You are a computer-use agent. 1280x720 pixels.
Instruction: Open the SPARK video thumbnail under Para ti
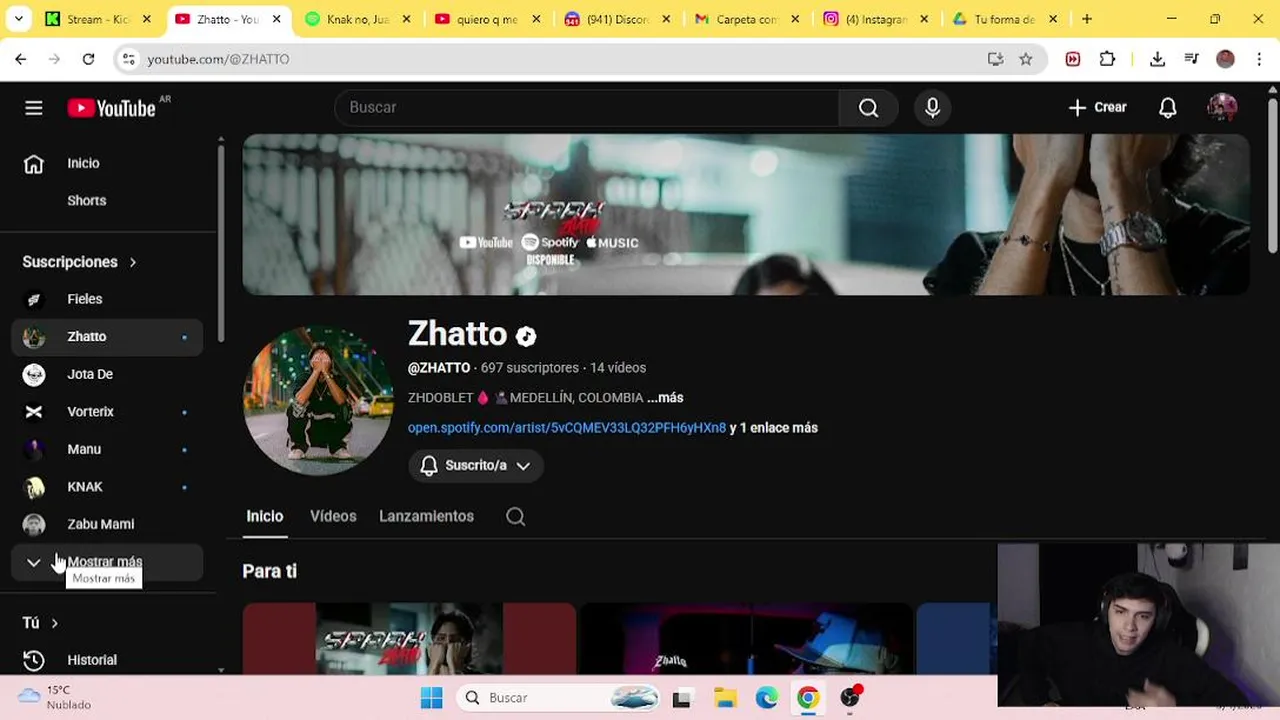point(409,638)
